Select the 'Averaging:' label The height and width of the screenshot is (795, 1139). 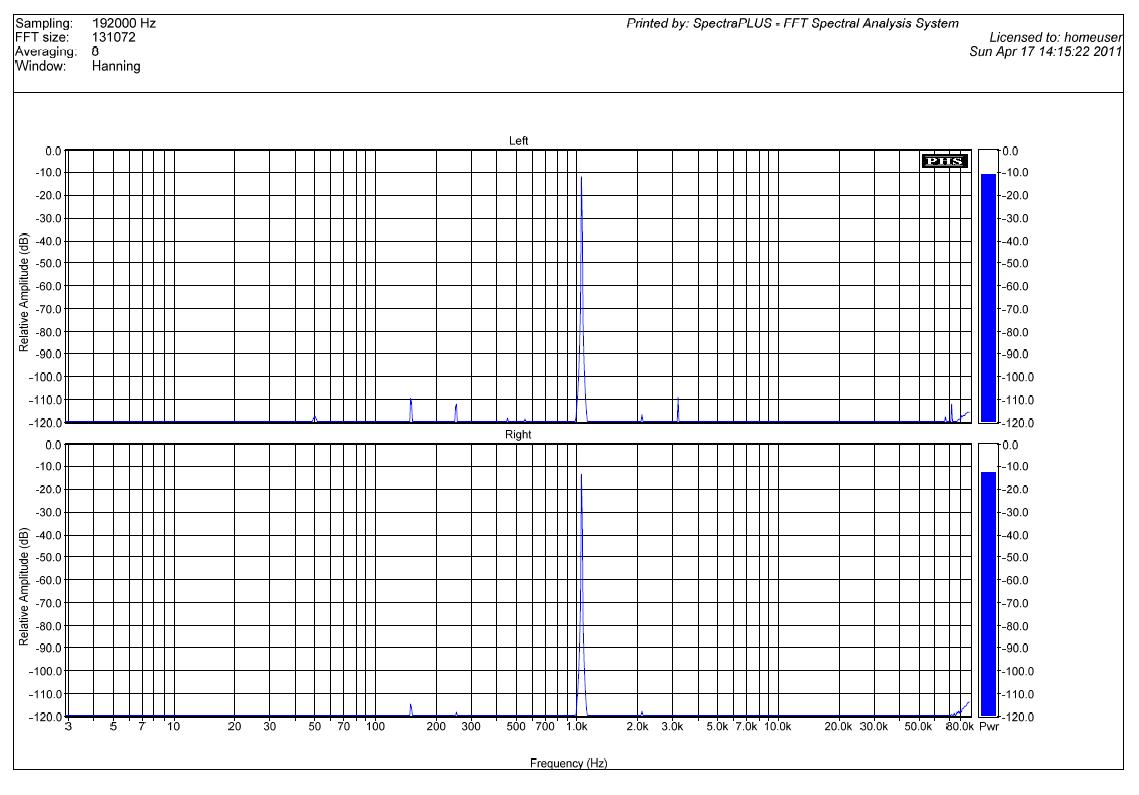pyautogui.click(x=45, y=52)
